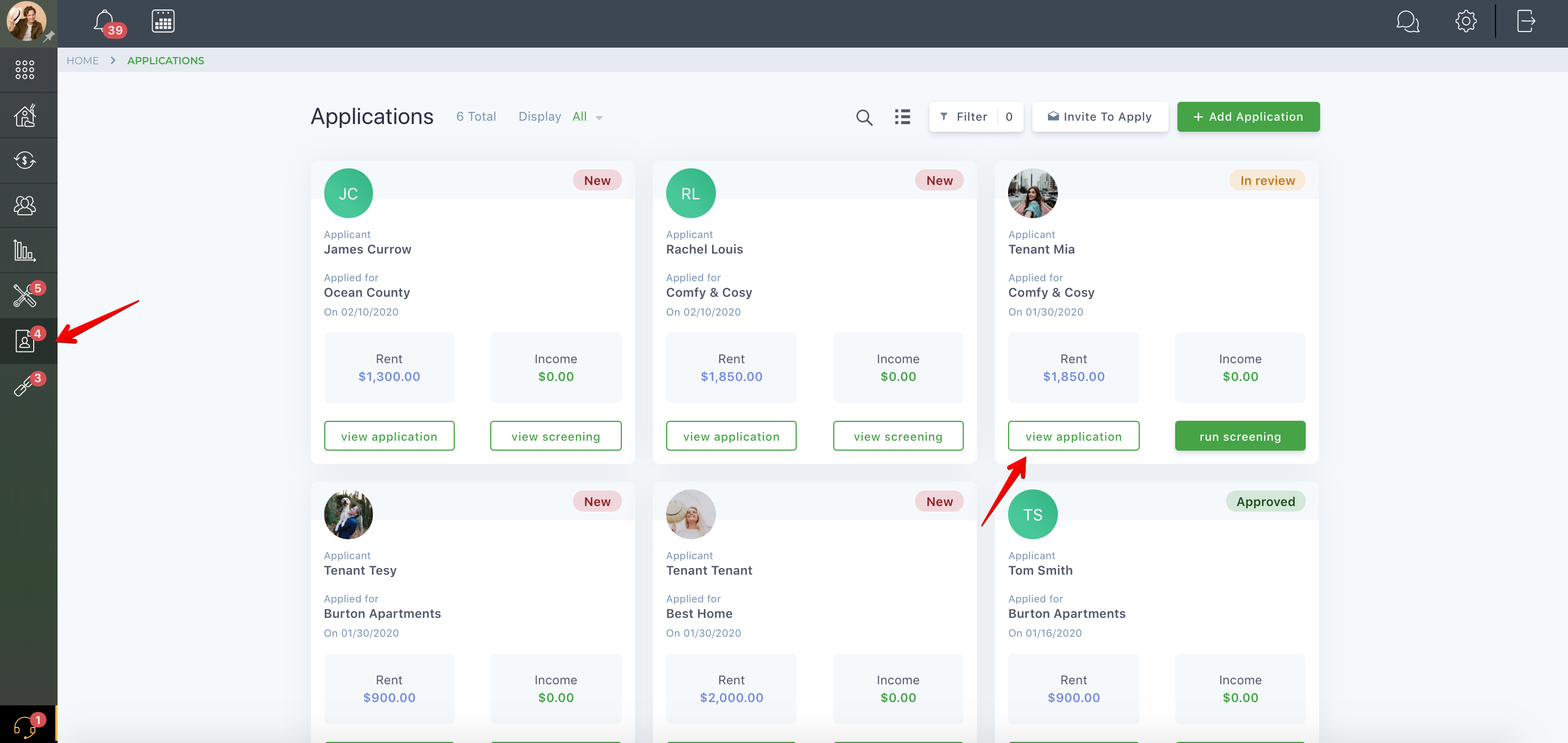Open the properties house icon in sidebar

(24, 115)
